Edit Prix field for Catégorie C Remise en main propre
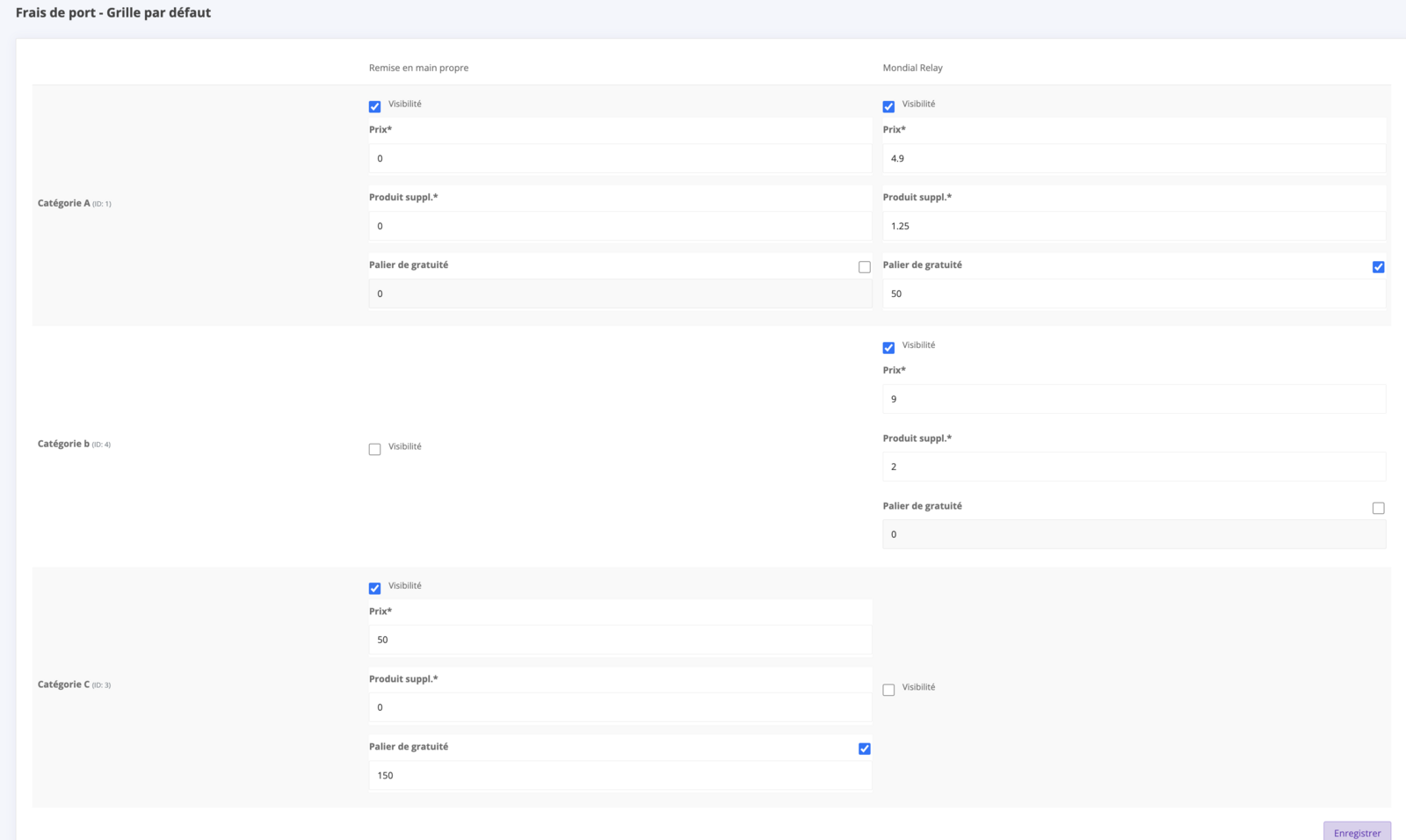Viewport: 1406px width, 840px height. point(620,640)
